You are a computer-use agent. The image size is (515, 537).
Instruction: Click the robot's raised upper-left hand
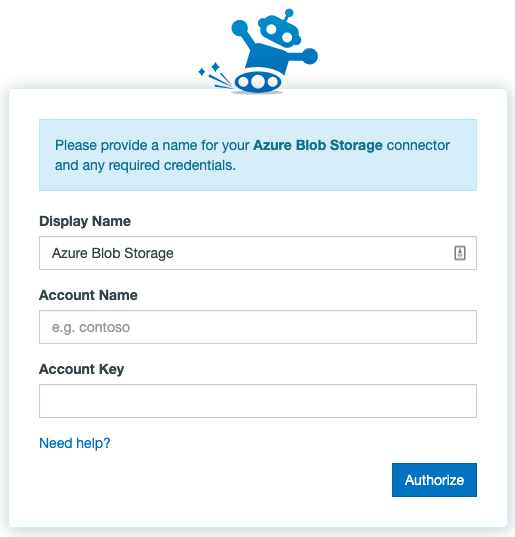coord(239,28)
